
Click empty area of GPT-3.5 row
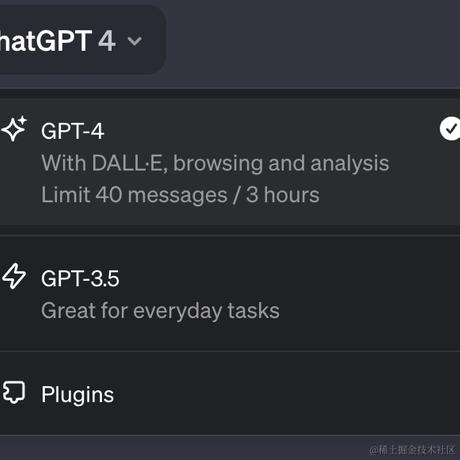tap(367, 293)
